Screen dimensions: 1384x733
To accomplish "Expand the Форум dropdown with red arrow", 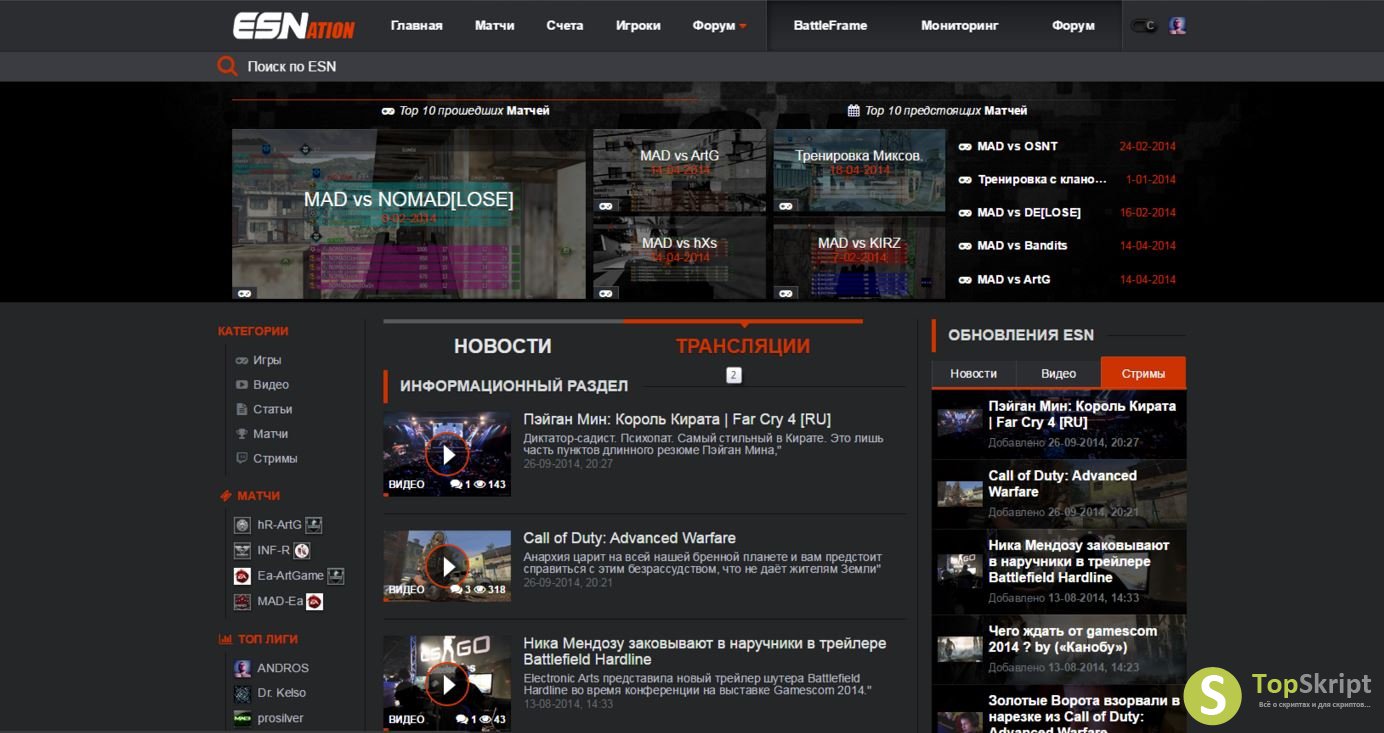I will pyautogui.click(x=720, y=26).
